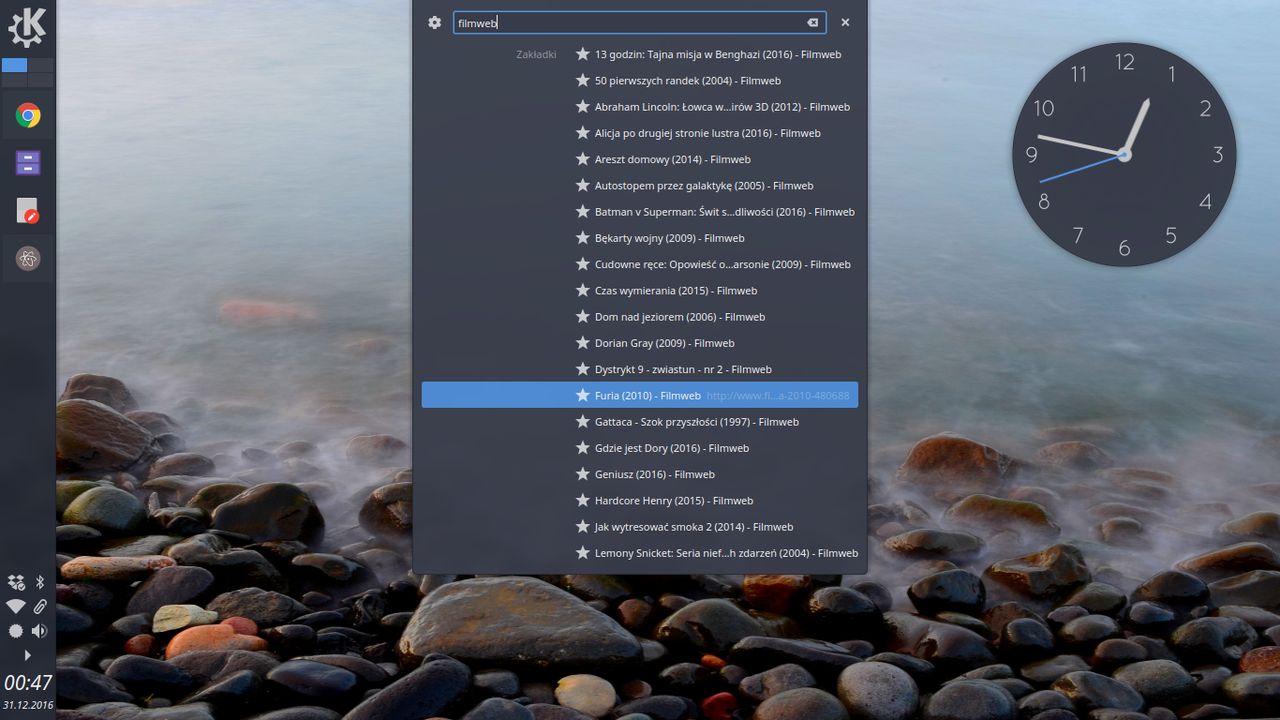
Task: Select 'Dom nad jeziorem (2006)' result
Action: click(640, 317)
